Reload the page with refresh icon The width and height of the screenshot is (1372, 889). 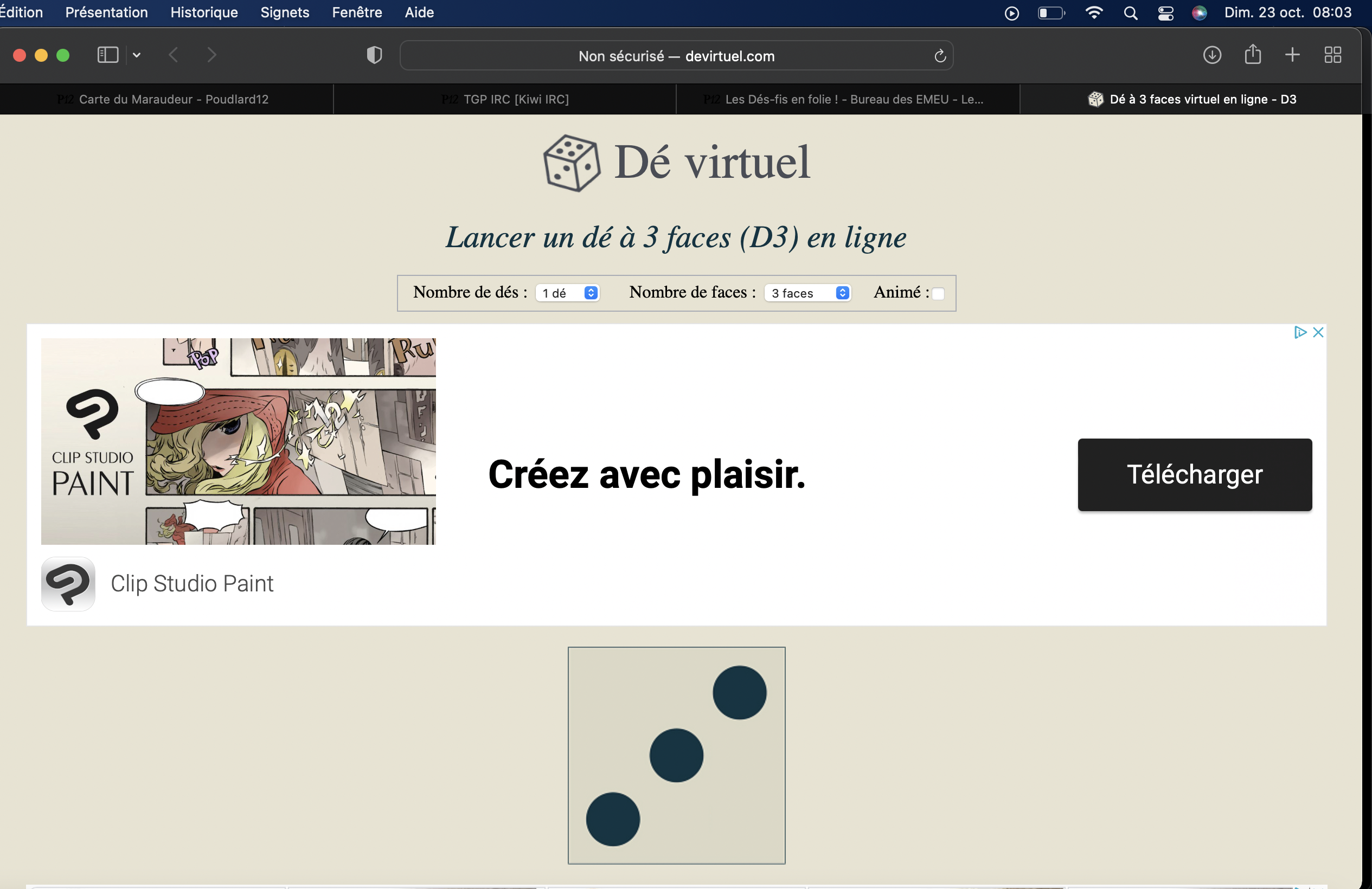pyautogui.click(x=940, y=56)
